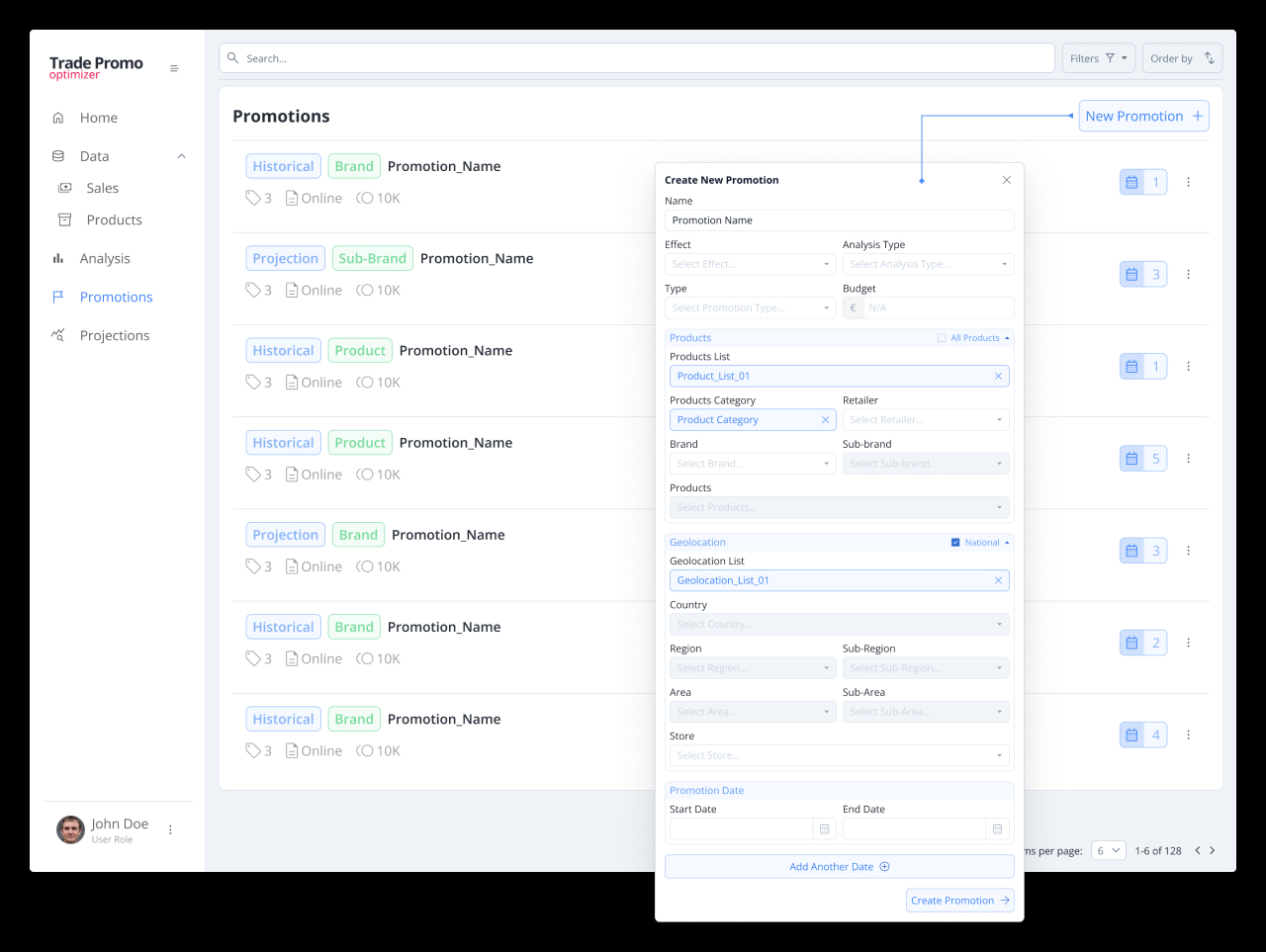The height and width of the screenshot is (952, 1266).
Task: Remove Geolocation_List_01 using its X icon
Action: 998,581
